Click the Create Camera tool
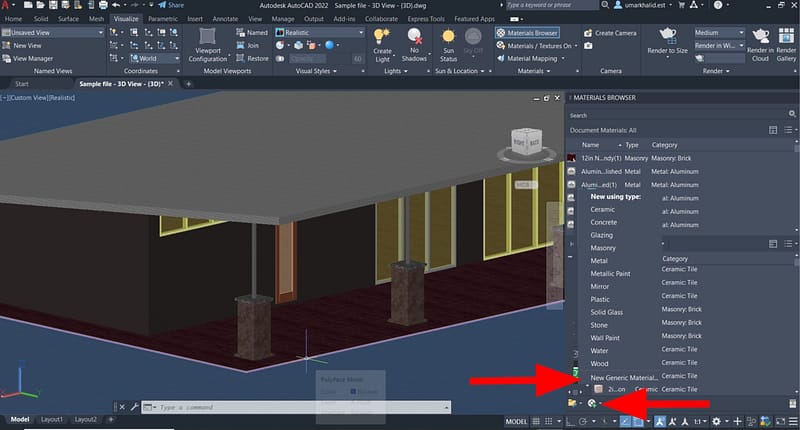This screenshot has width=800, height=430. pyautogui.click(x=609, y=33)
